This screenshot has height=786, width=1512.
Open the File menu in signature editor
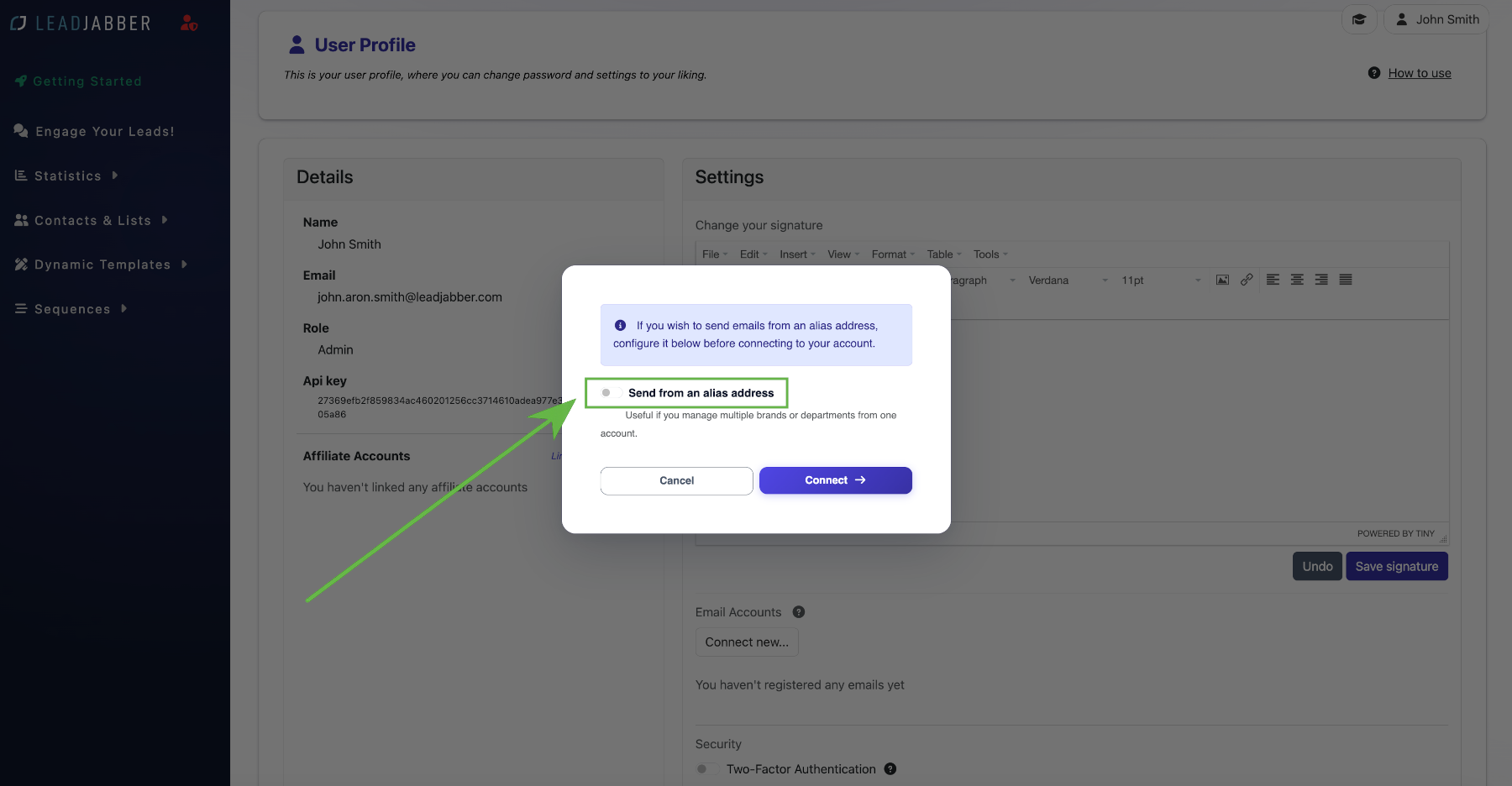715,254
